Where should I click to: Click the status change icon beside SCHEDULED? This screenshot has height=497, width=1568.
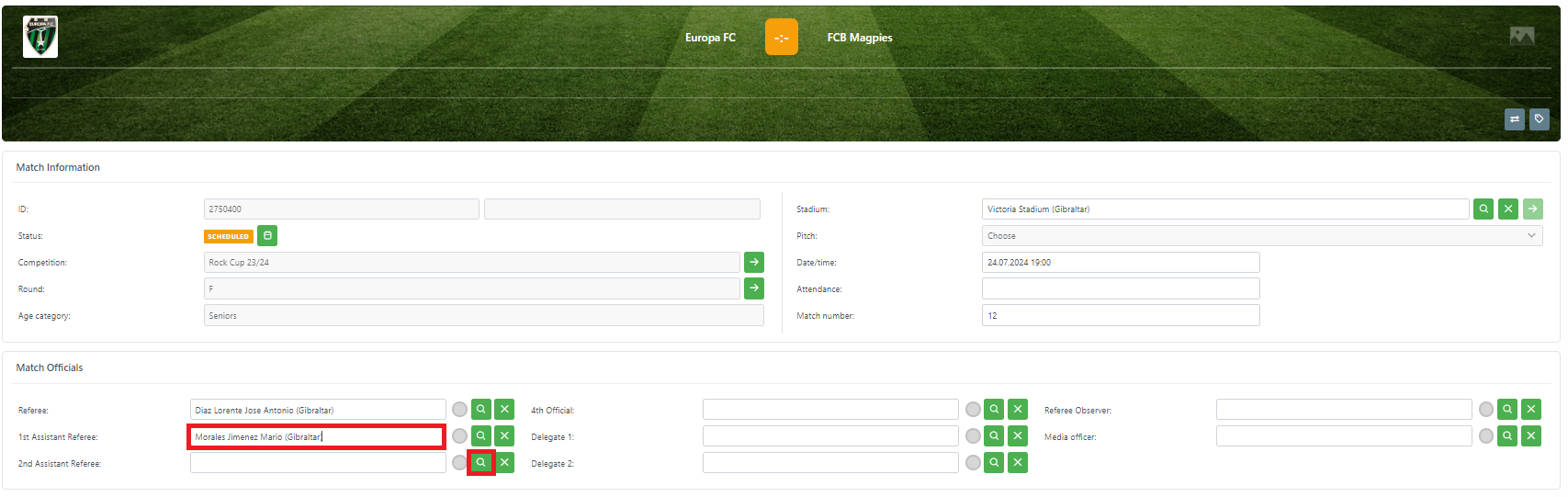[267, 236]
